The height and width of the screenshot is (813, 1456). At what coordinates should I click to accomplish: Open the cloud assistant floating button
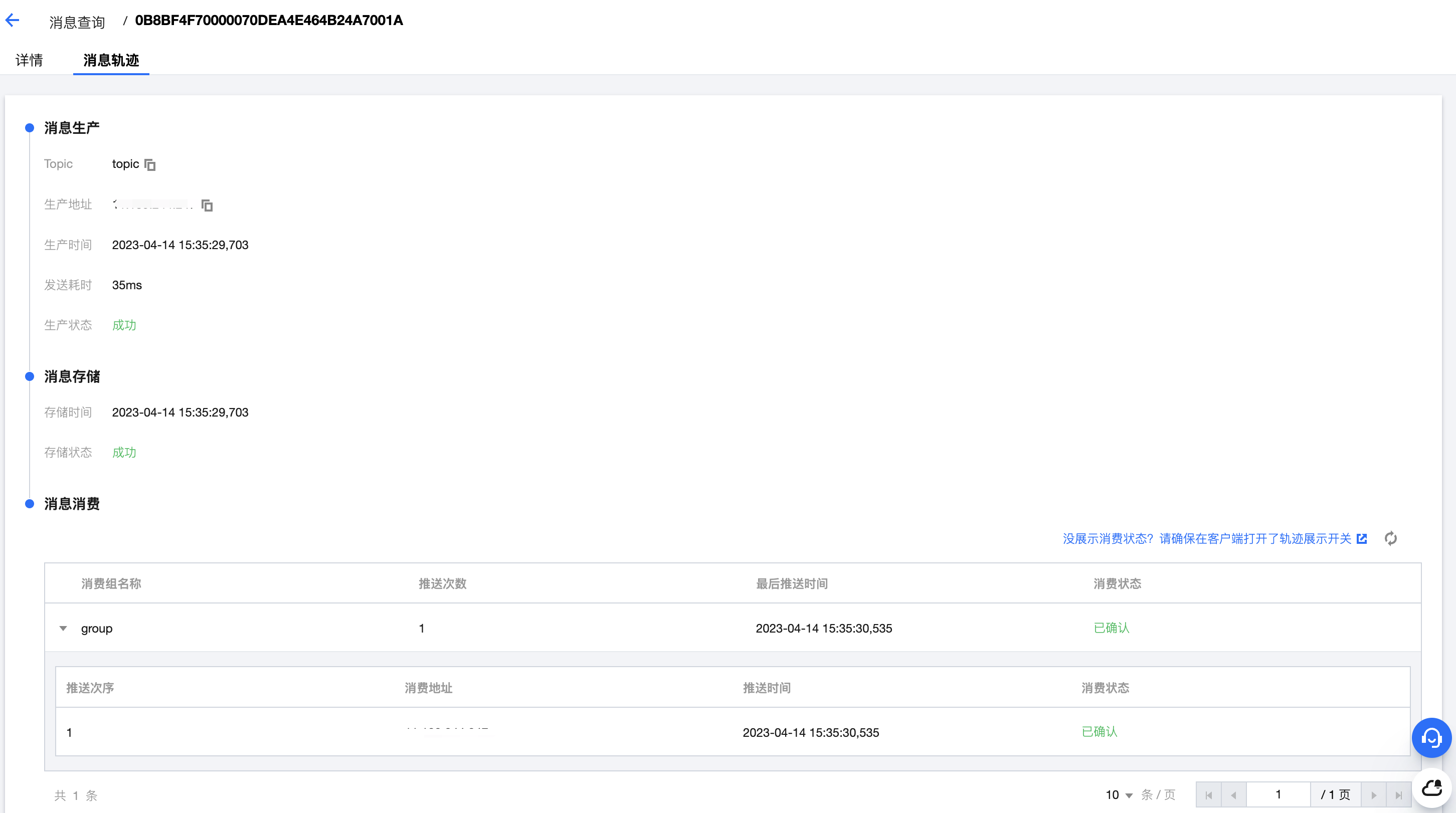pyautogui.click(x=1431, y=787)
